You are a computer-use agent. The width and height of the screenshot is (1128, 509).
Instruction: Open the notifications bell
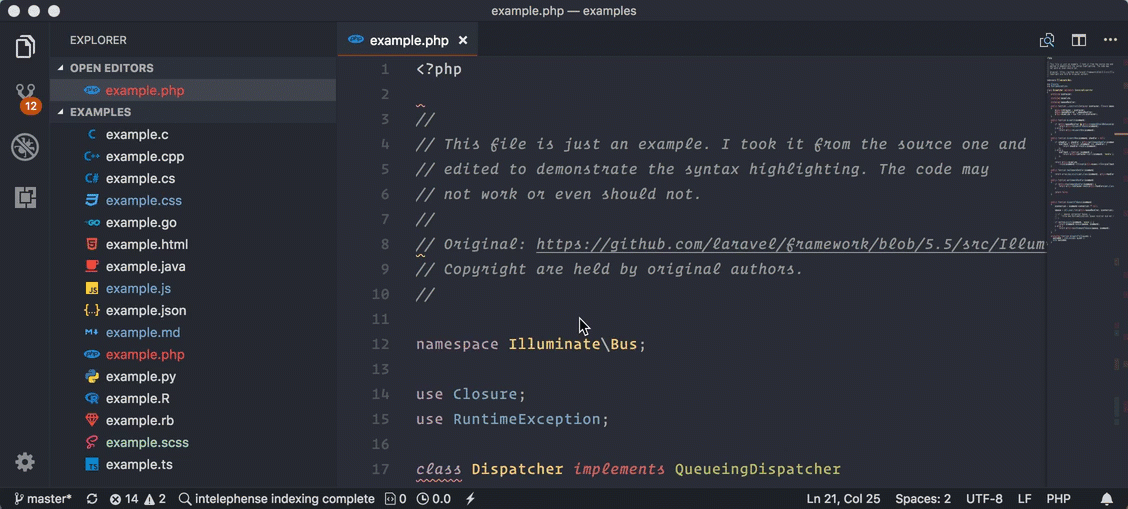tap(1107, 499)
